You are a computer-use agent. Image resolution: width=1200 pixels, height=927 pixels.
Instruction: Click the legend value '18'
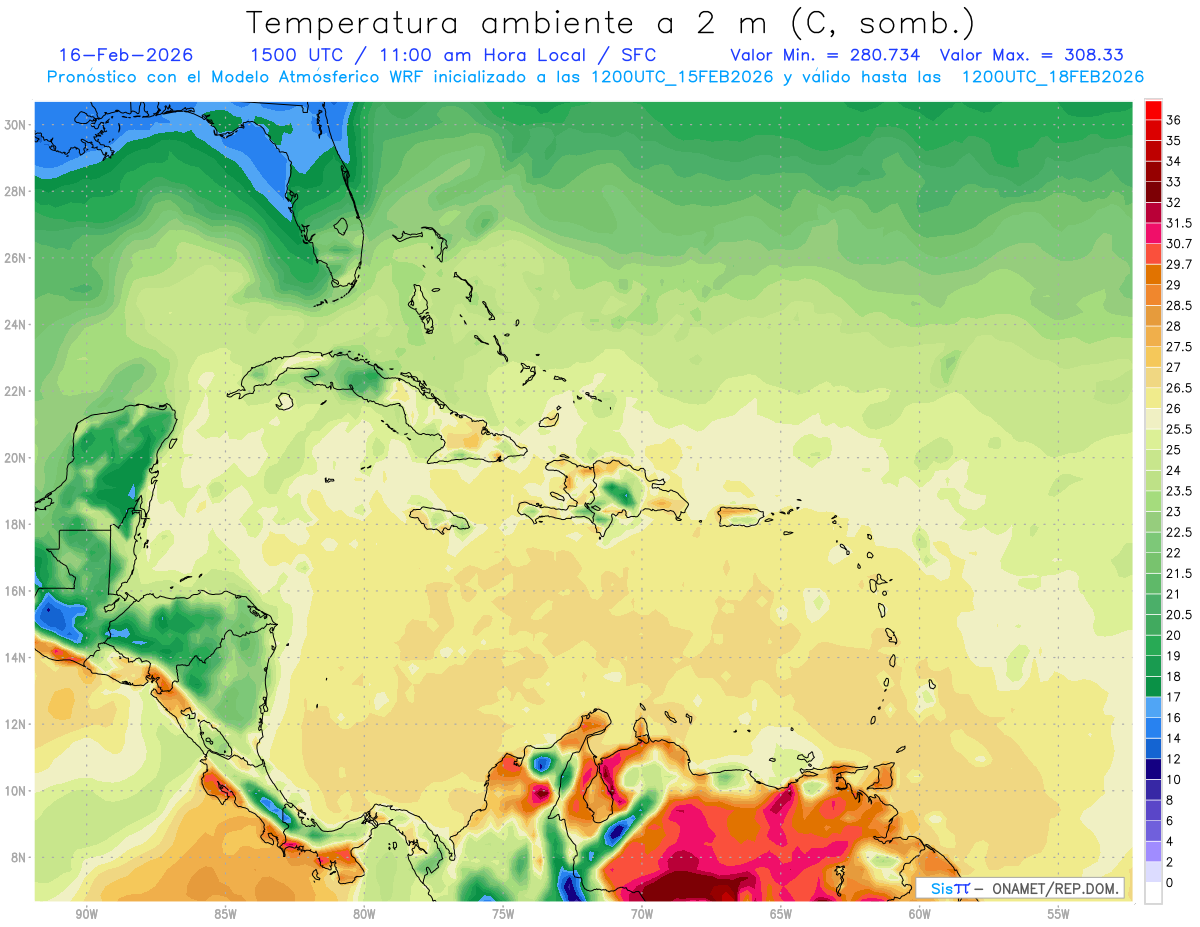(x=1174, y=676)
